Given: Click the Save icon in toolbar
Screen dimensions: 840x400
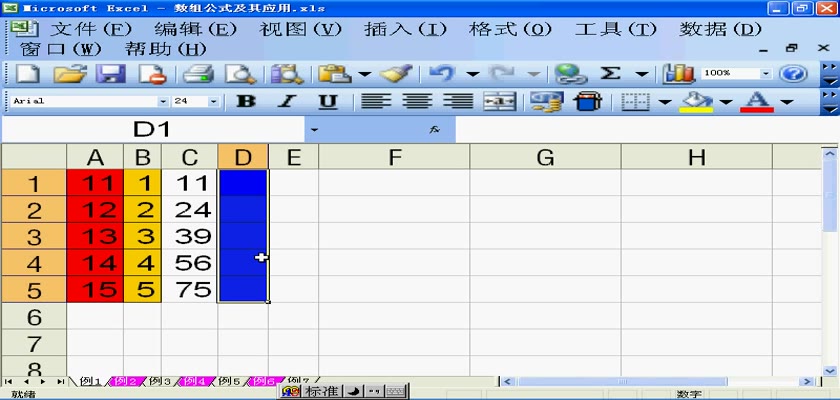Looking at the screenshot, I should (109, 74).
